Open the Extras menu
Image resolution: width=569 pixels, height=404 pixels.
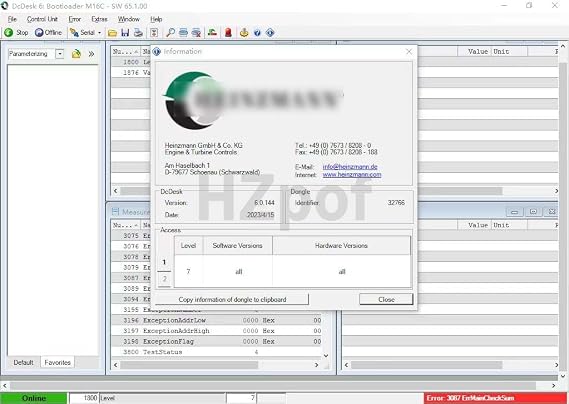pyautogui.click(x=99, y=19)
